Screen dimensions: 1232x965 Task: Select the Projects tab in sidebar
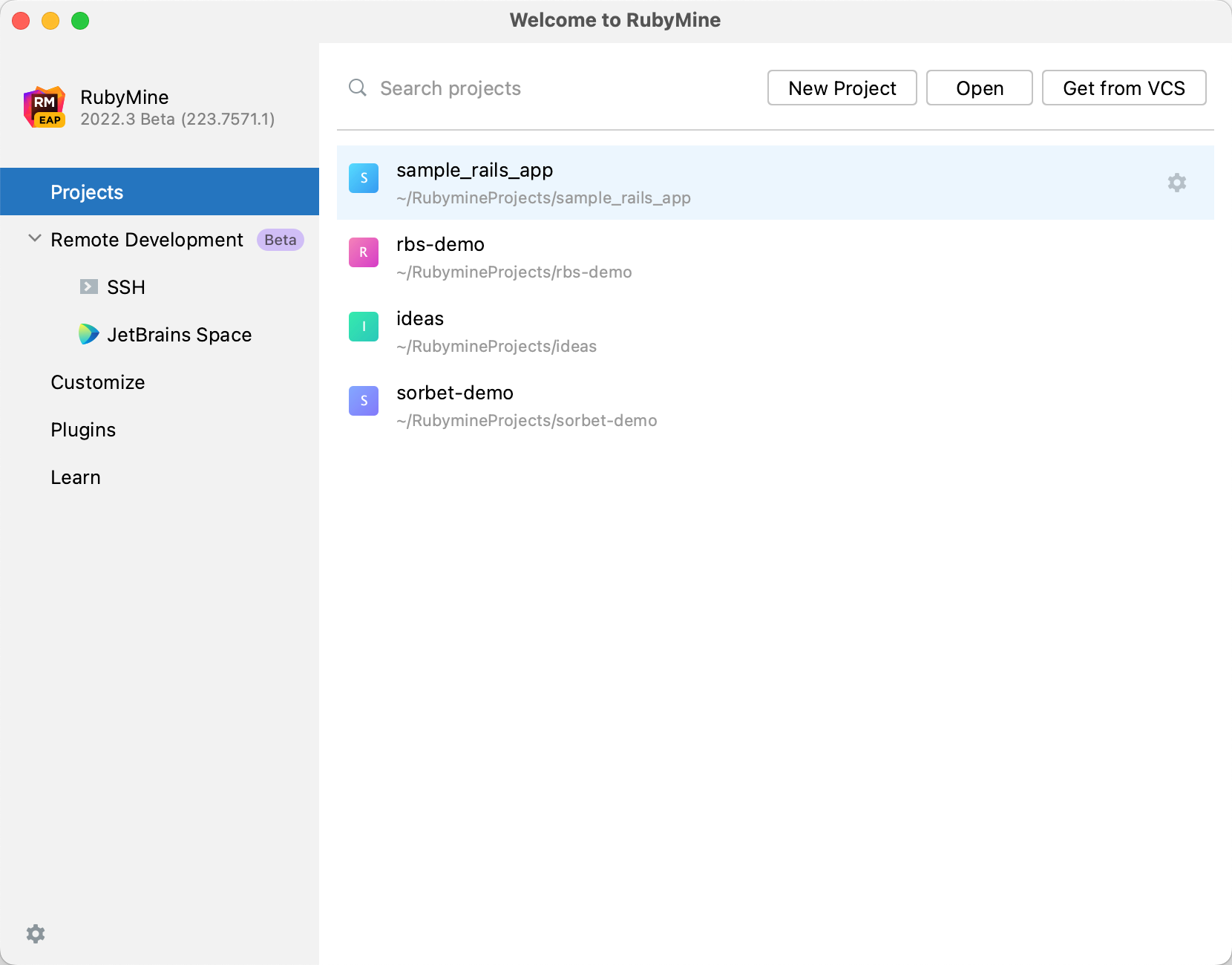(x=87, y=192)
